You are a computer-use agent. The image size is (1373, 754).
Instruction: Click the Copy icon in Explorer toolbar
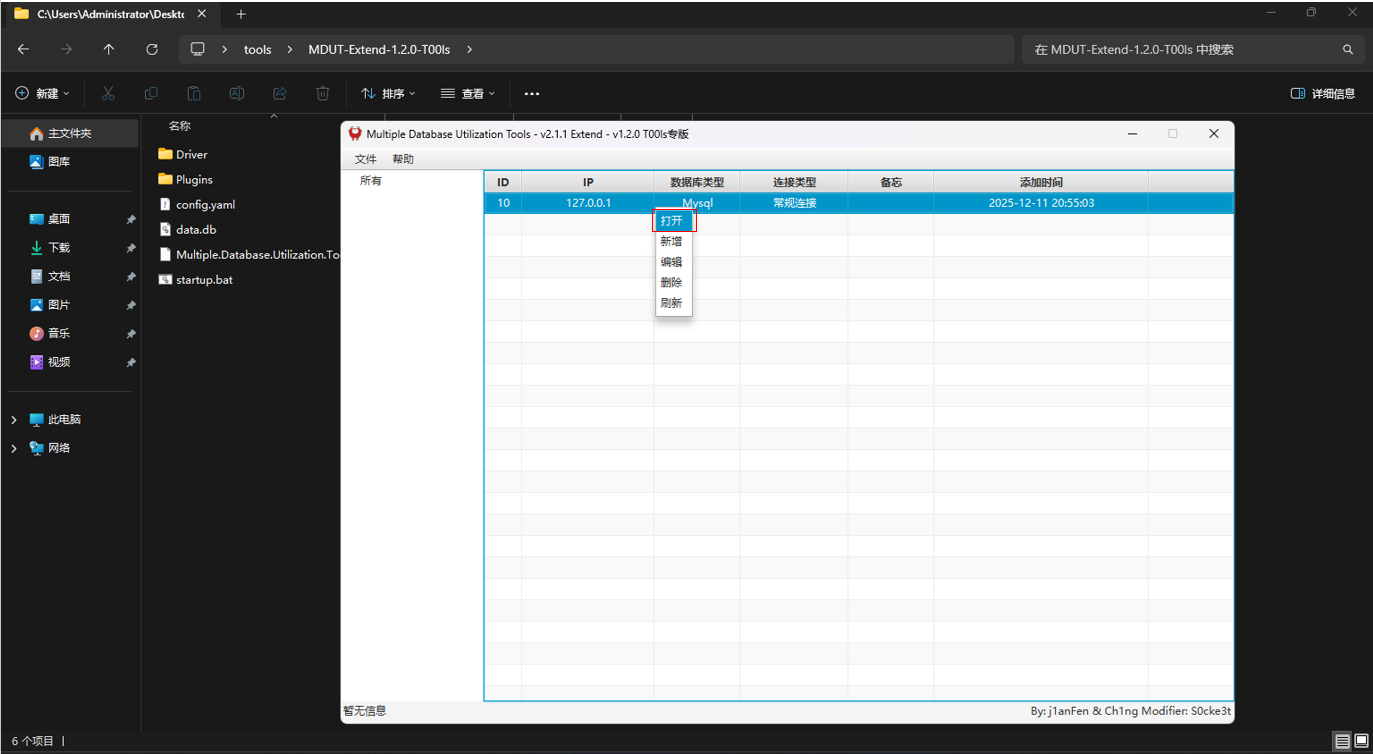pyautogui.click(x=151, y=93)
